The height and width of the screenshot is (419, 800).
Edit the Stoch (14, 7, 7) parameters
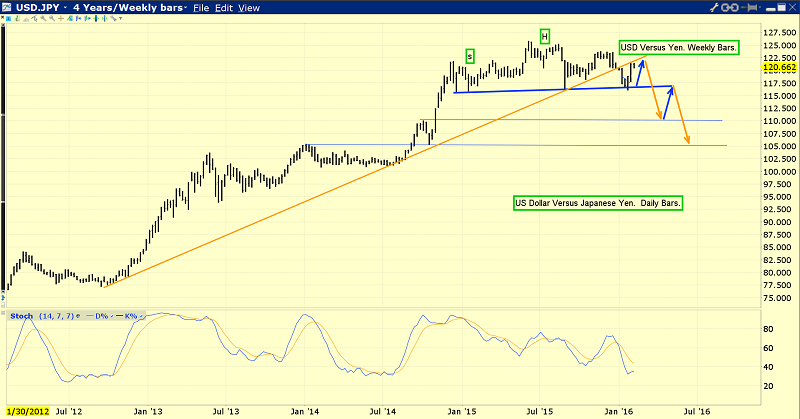click(x=56, y=316)
